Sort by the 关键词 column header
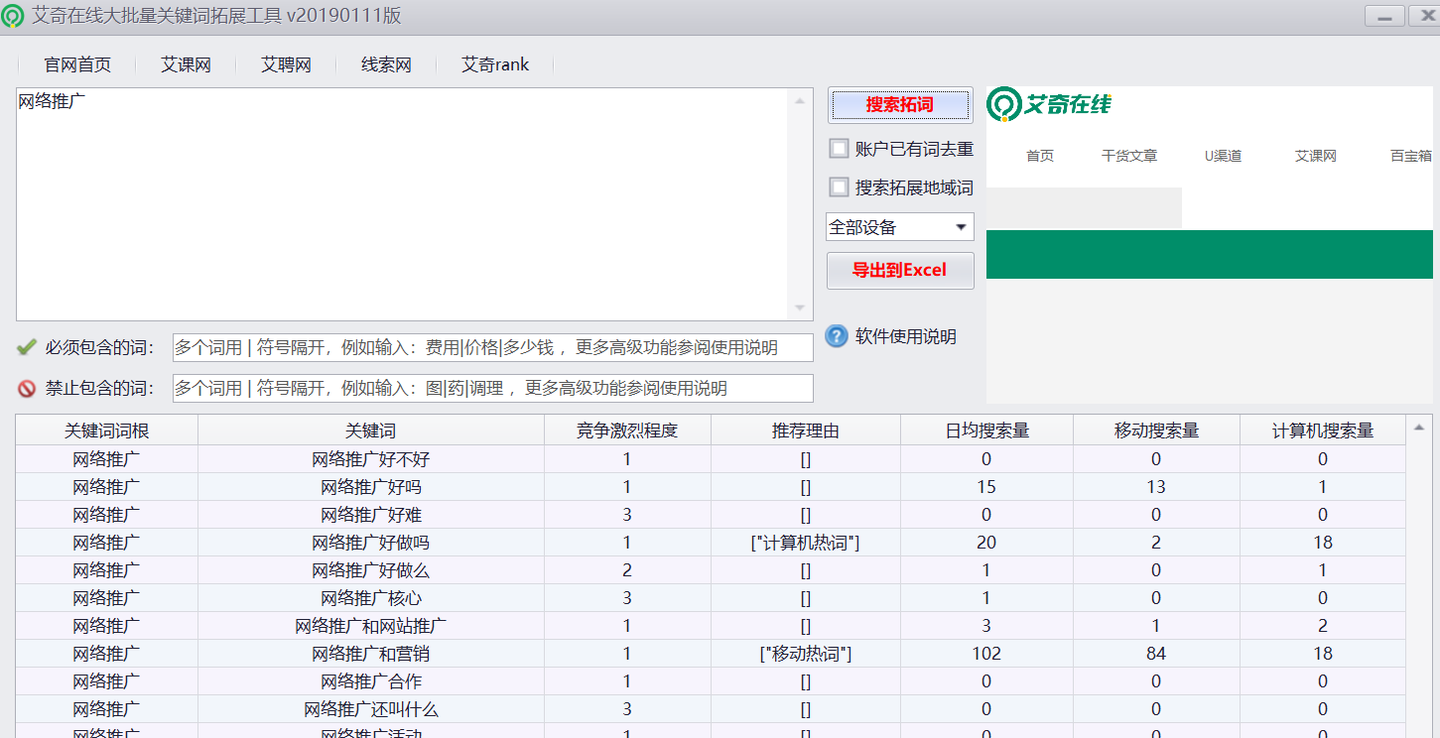This screenshot has width=1440, height=738. 371,431
